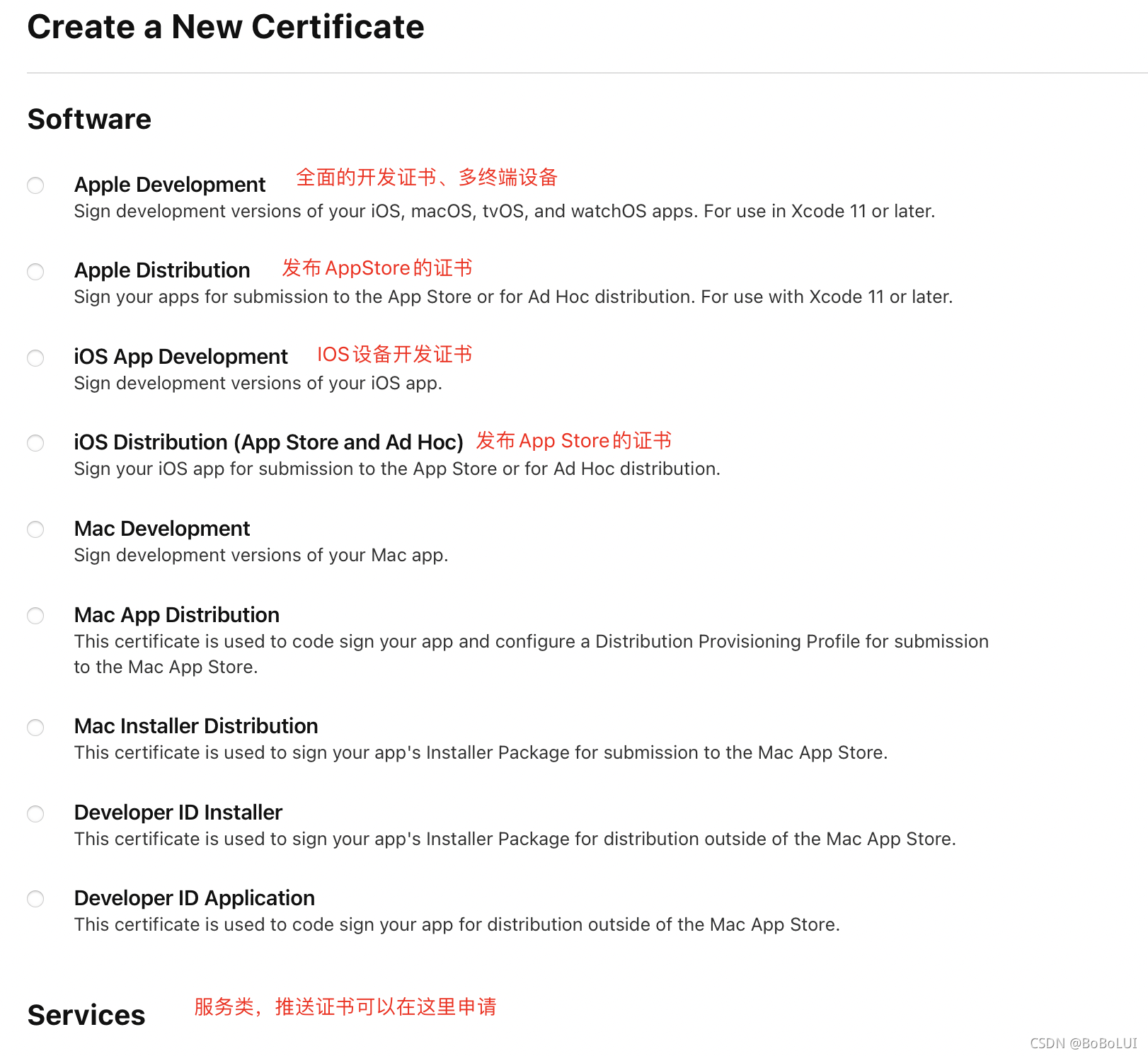Click the Apple Development title text
The height and width of the screenshot is (1056, 1148).
(170, 185)
